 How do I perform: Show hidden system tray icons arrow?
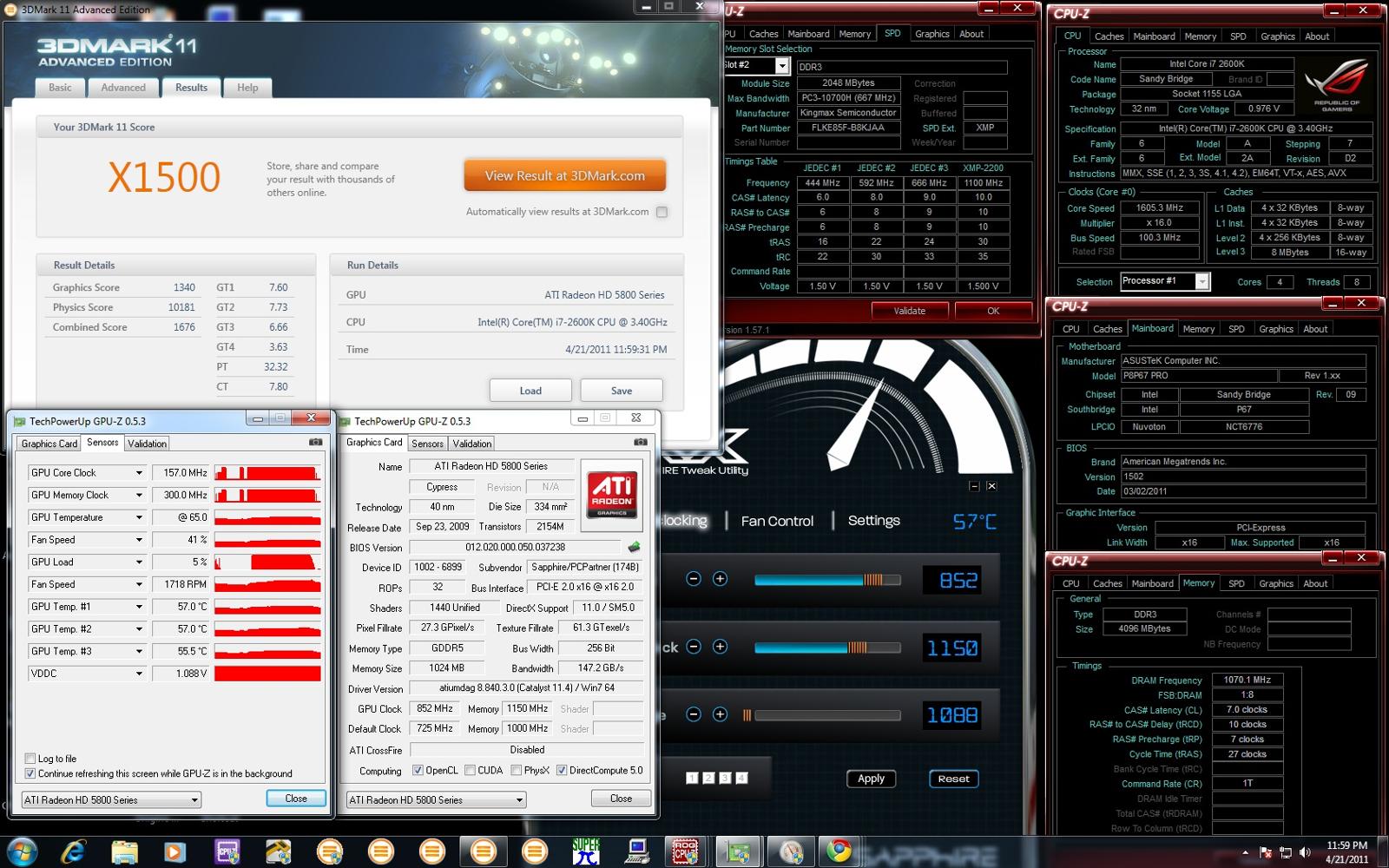(x=1245, y=853)
